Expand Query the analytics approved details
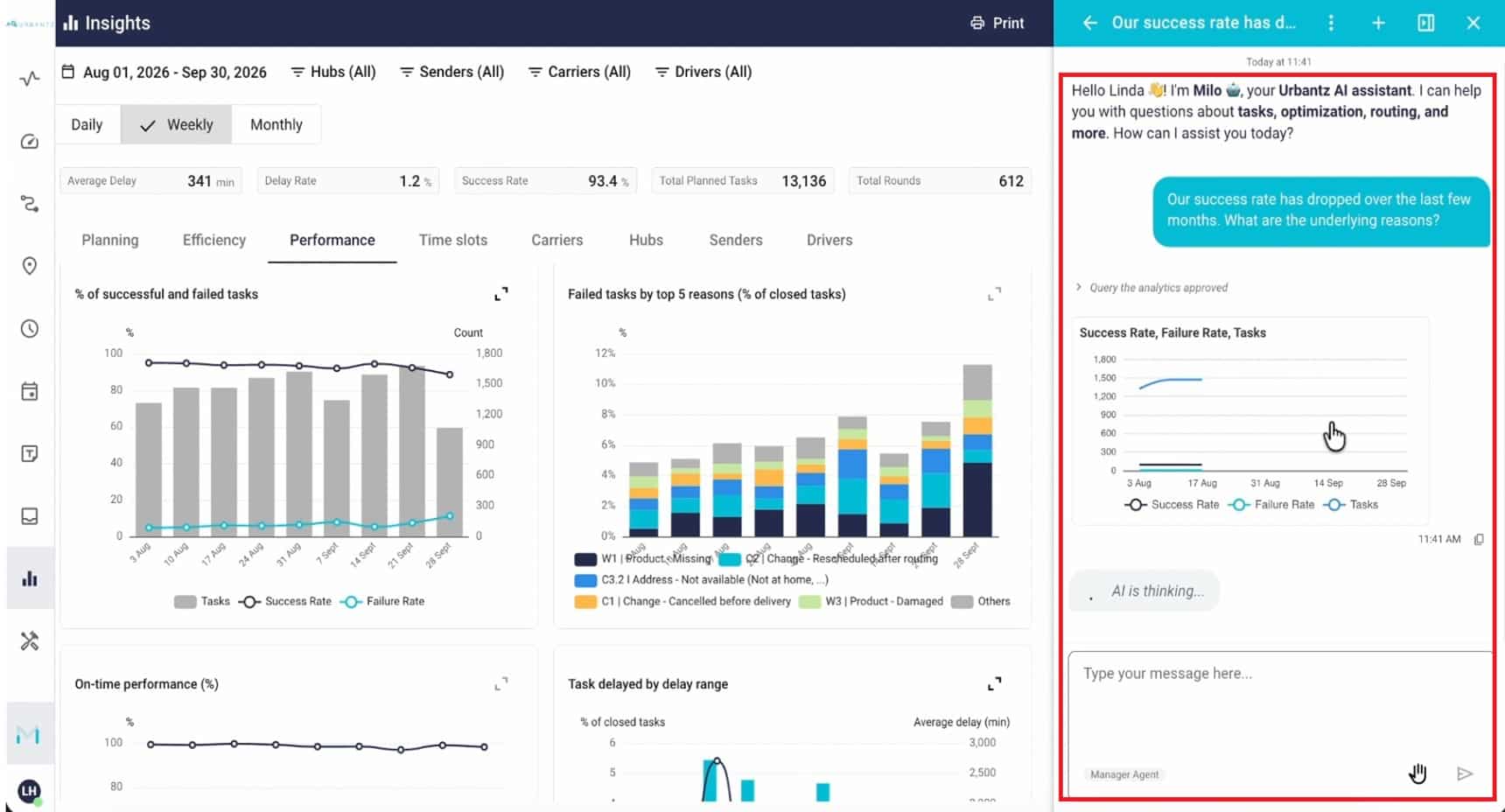 [x=1151, y=287]
